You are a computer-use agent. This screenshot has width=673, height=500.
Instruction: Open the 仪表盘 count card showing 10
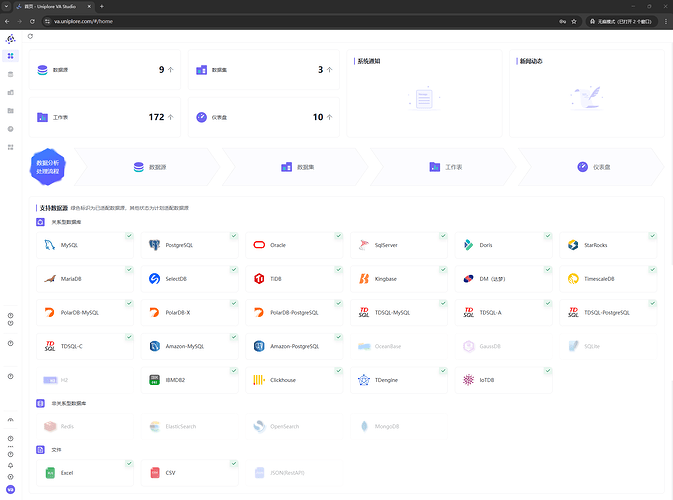264,117
